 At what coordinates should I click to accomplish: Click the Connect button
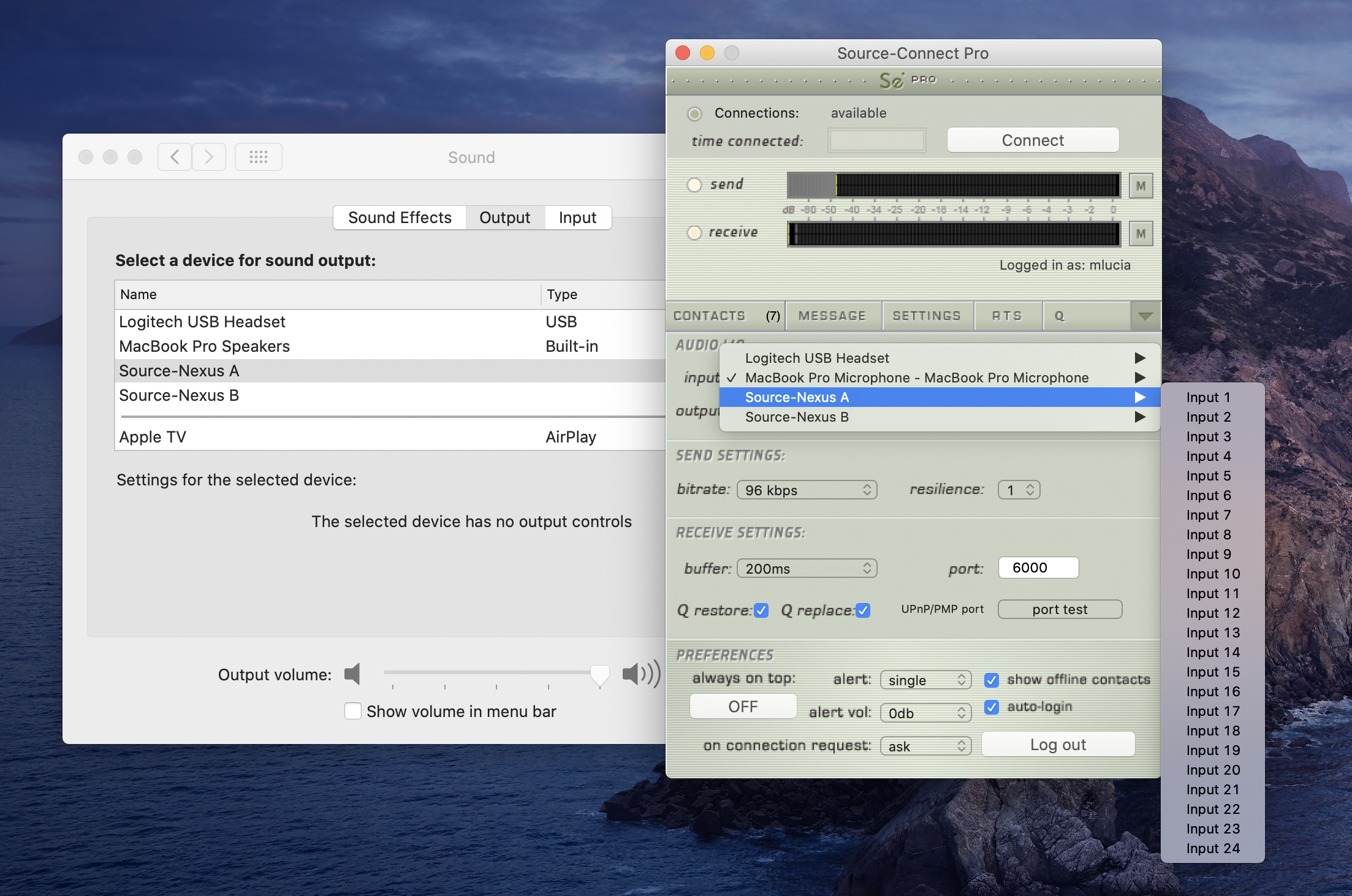pyautogui.click(x=1033, y=140)
